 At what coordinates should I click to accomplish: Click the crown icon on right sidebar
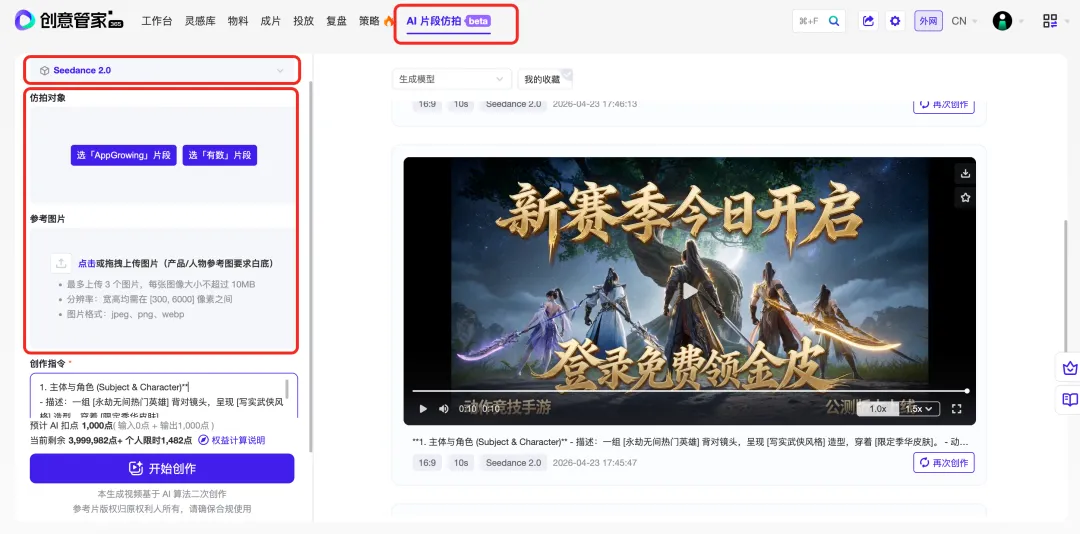(x=1069, y=368)
